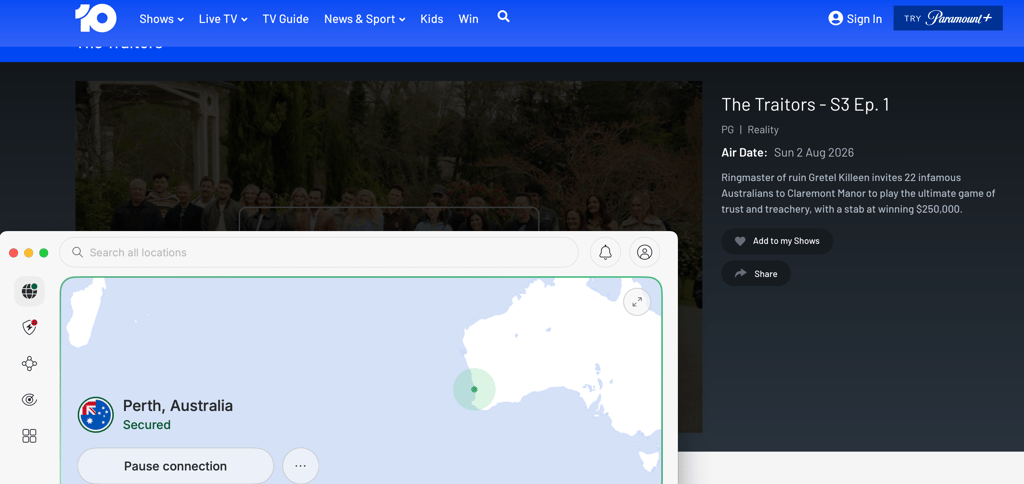Minimize the VPN window with yellow button
The image size is (1024, 484).
(29, 253)
